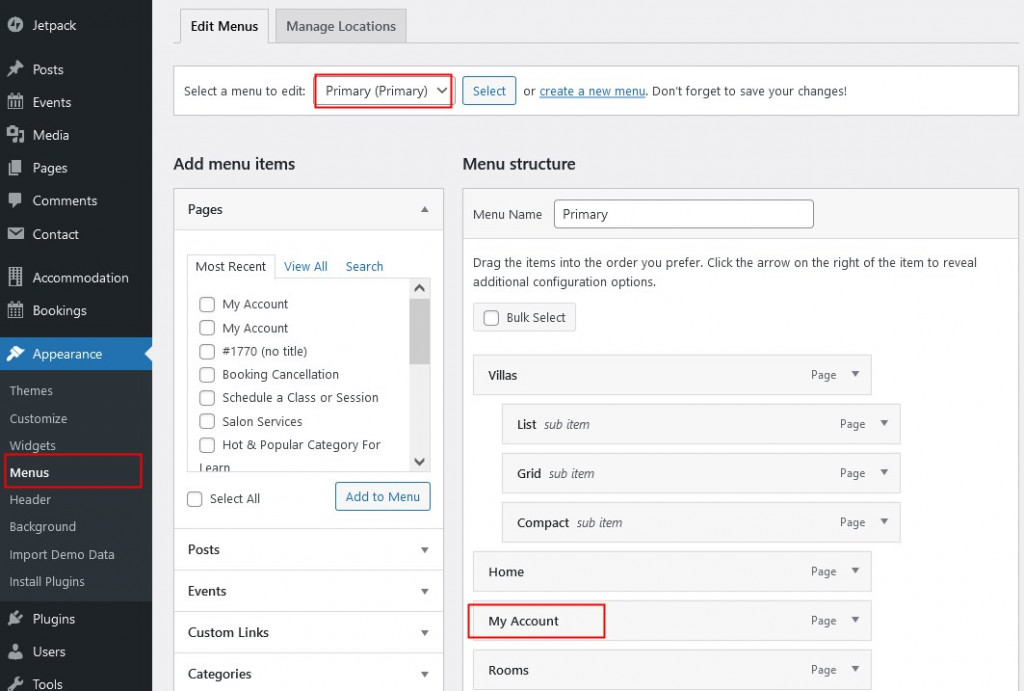Click the Media library icon
The image size is (1024, 691).
pos(17,134)
